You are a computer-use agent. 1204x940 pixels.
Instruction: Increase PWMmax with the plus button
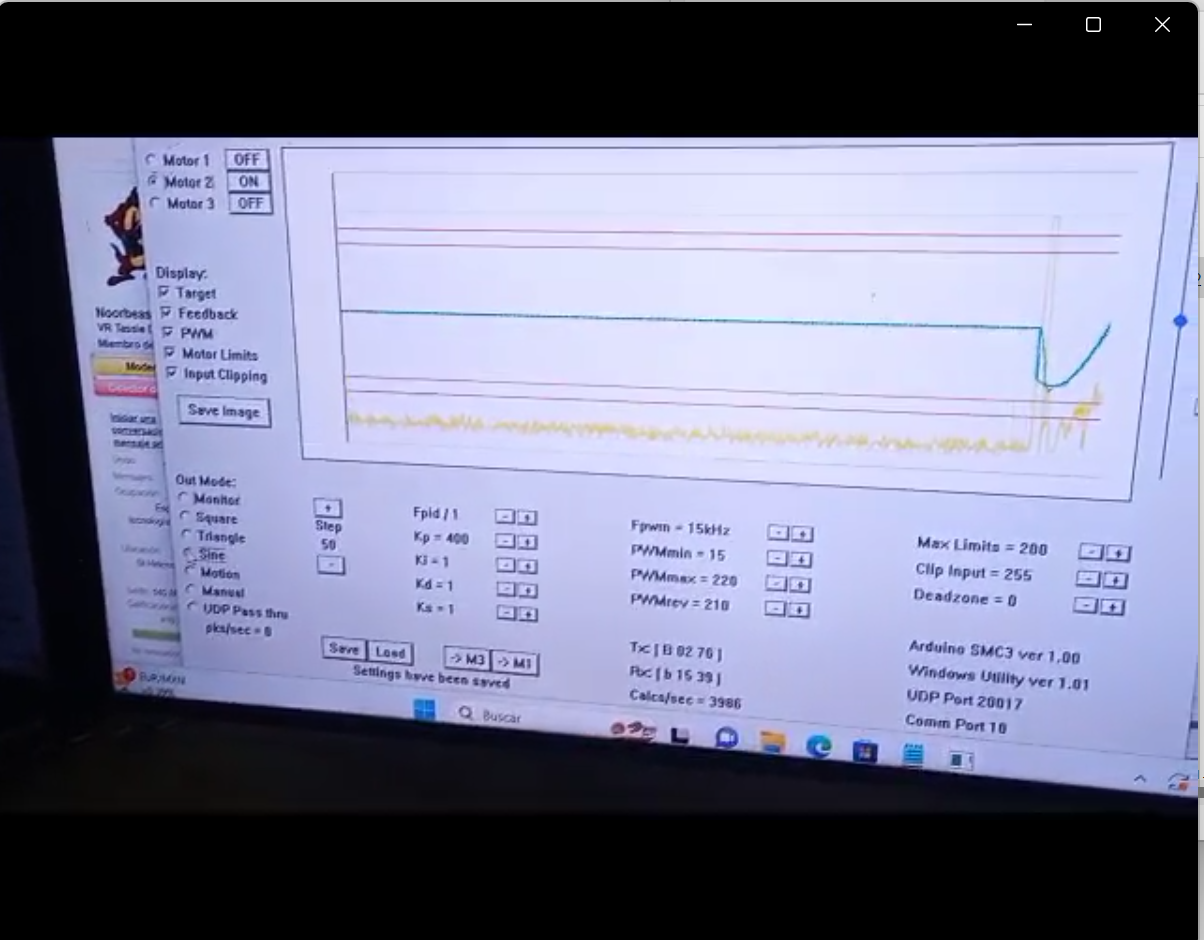[x=800, y=584]
